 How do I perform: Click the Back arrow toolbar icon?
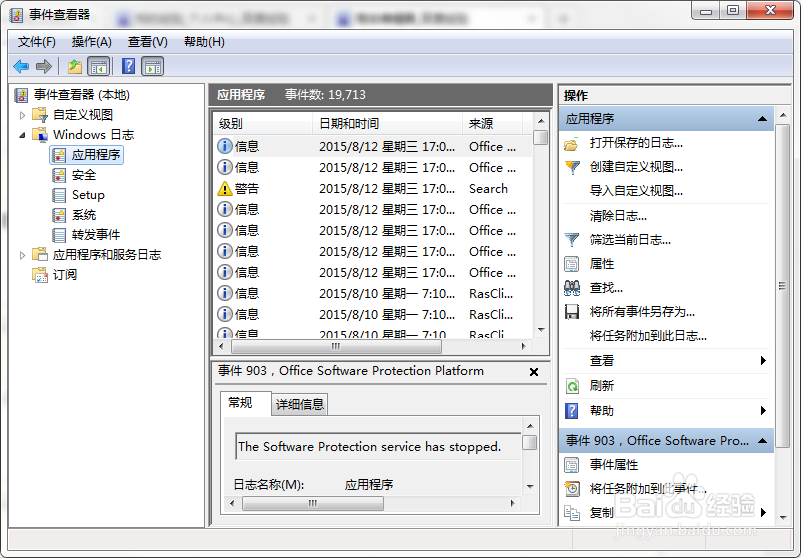(x=21, y=66)
